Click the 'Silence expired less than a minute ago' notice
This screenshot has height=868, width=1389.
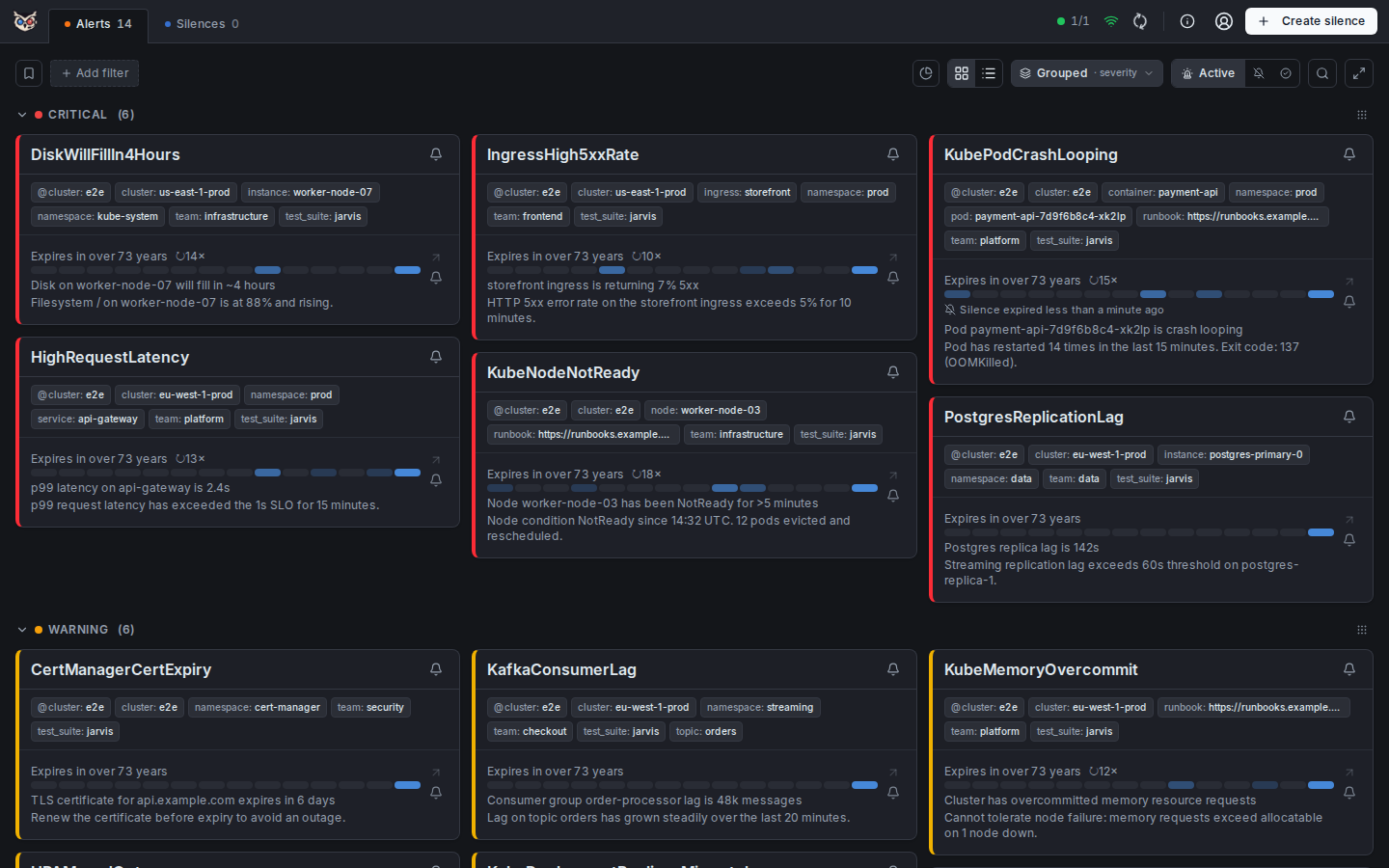click(1054, 311)
